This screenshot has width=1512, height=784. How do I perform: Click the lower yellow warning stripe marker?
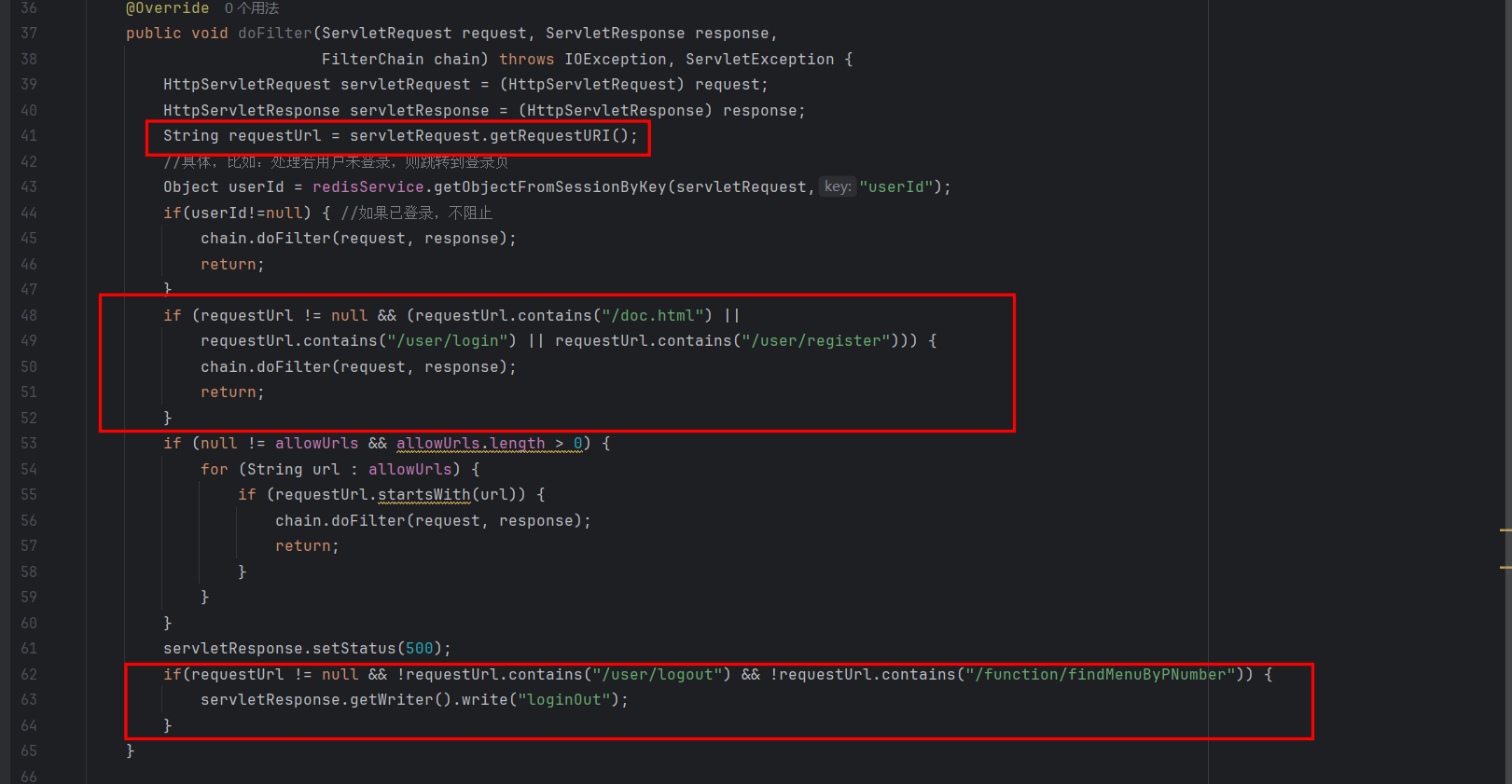1505,567
